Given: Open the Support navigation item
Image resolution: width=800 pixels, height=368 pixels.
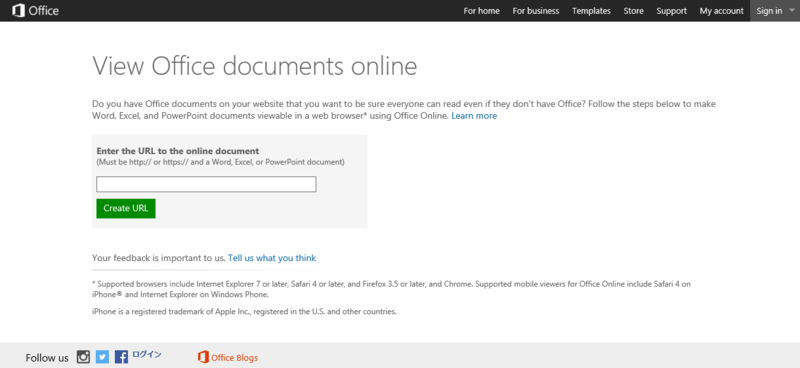Looking at the screenshot, I should [671, 11].
